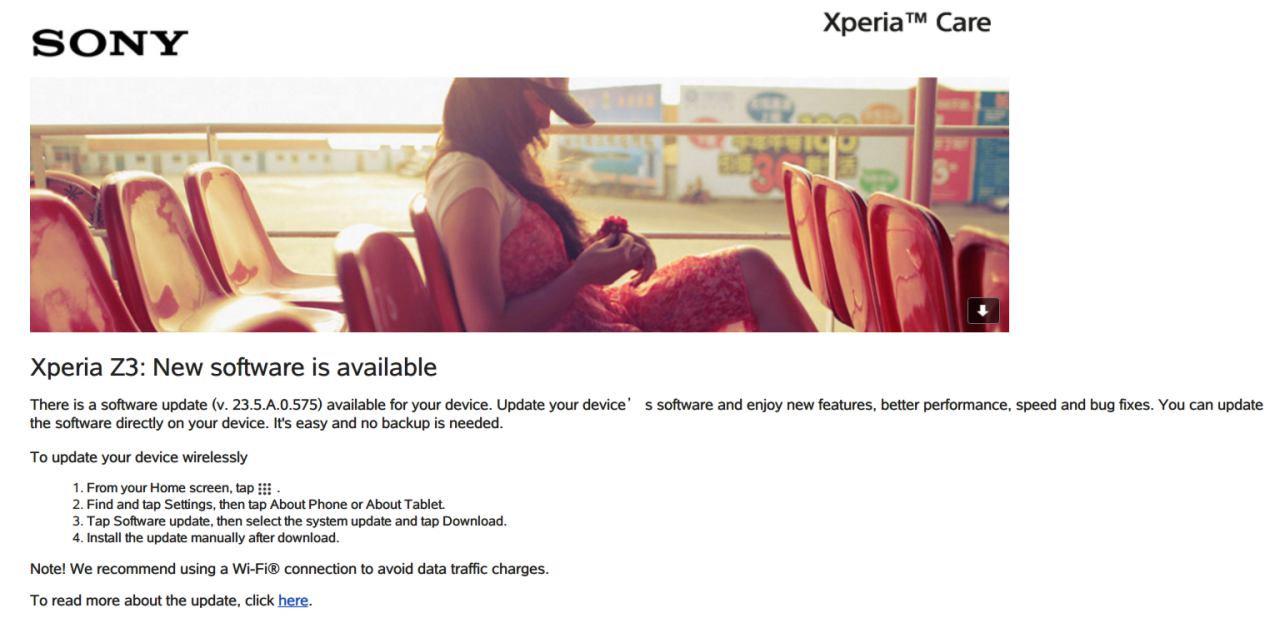Click the Wi-Fi® recommendation note
This screenshot has height=618, width=1280.
tap(289, 569)
